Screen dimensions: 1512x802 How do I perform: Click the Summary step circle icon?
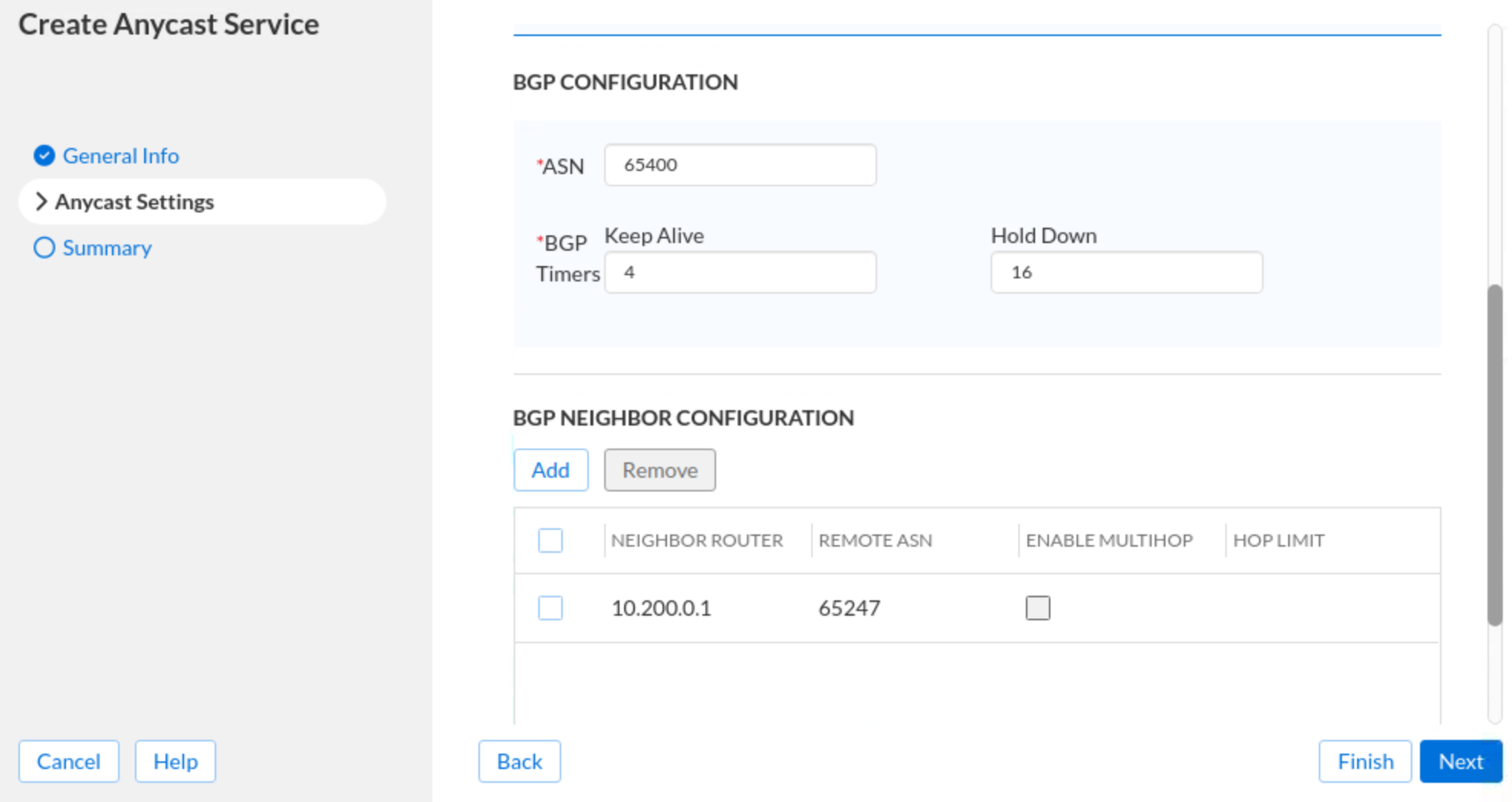tap(44, 248)
